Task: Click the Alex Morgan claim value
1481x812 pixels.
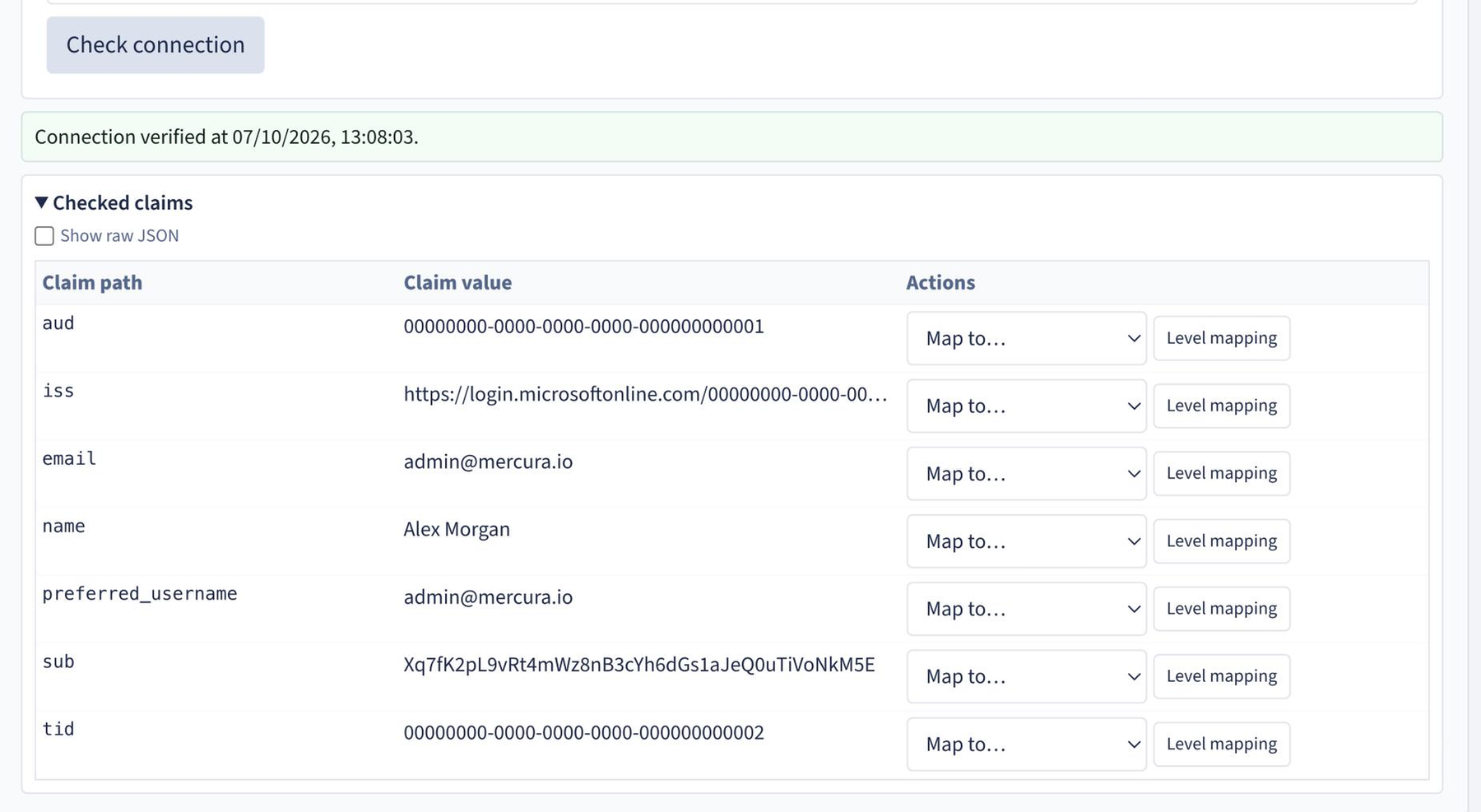Action: pyautogui.click(x=457, y=529)
